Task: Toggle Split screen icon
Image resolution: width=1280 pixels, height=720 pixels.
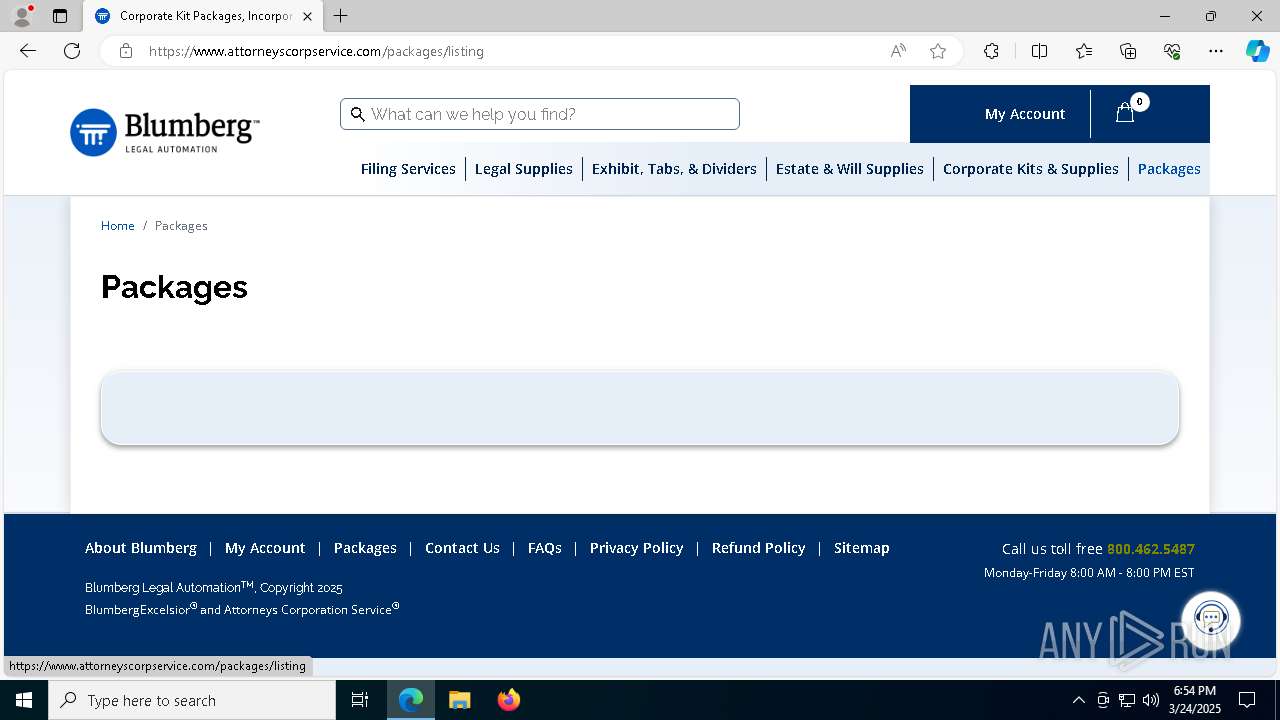Action: point(1039,51)
